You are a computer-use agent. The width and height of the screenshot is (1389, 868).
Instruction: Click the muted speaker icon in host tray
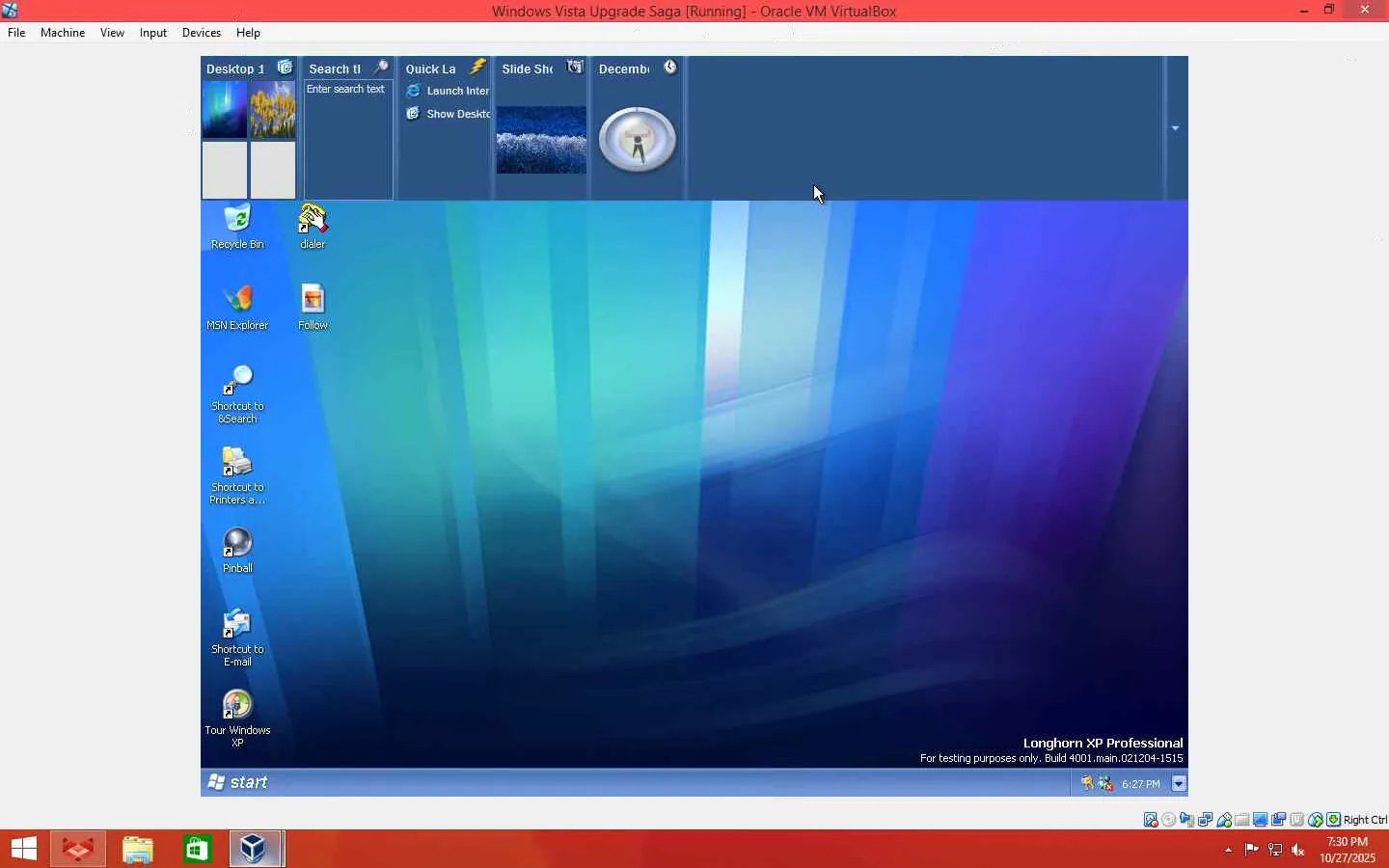1298,850
